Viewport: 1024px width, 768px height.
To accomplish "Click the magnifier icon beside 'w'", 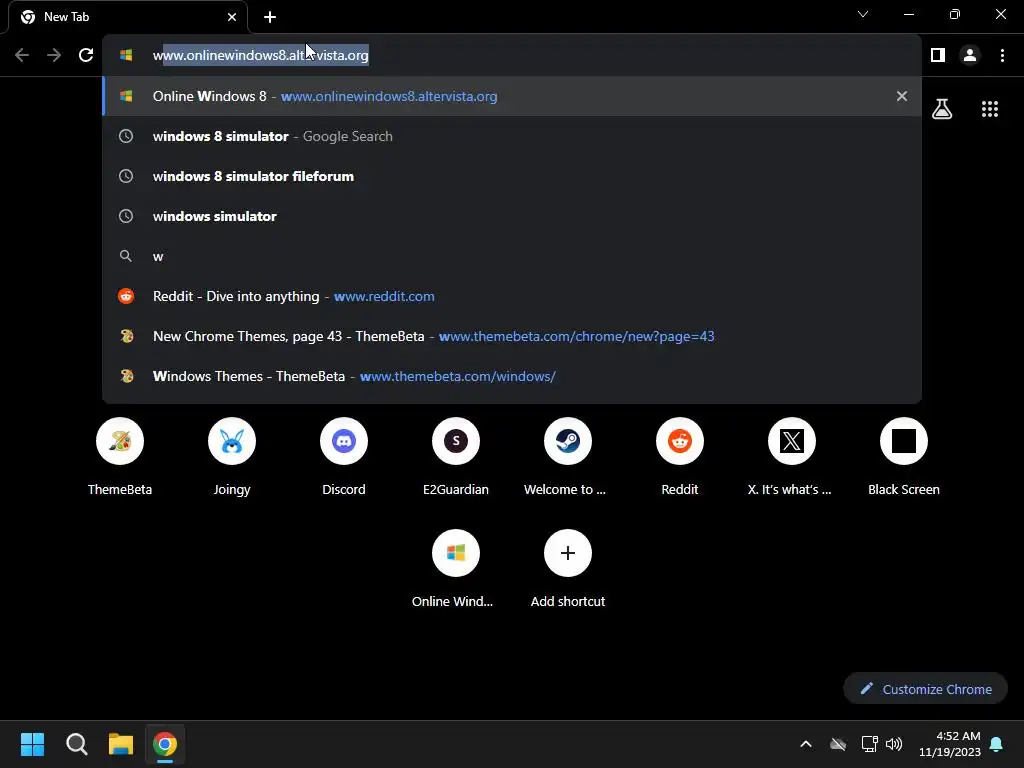I will 126,256.
